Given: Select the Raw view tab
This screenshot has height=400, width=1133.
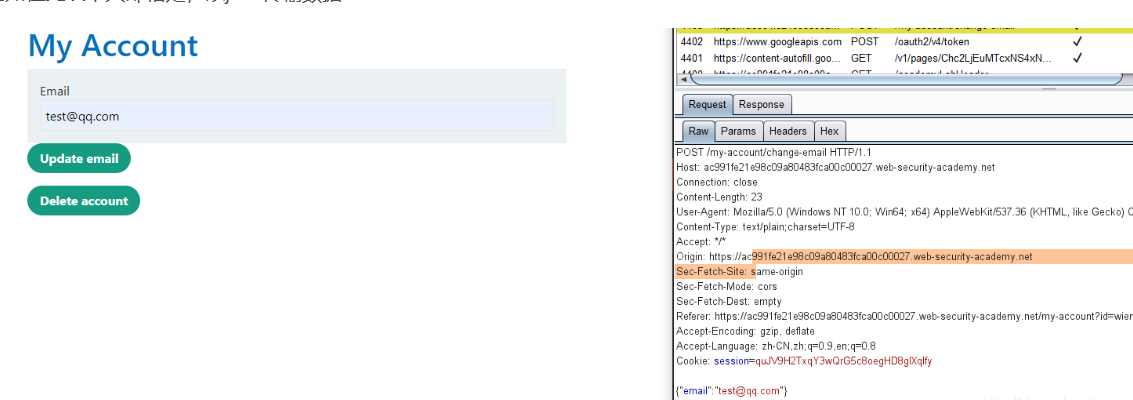Looking at the screenshot, I should click(x=698, y=131).
